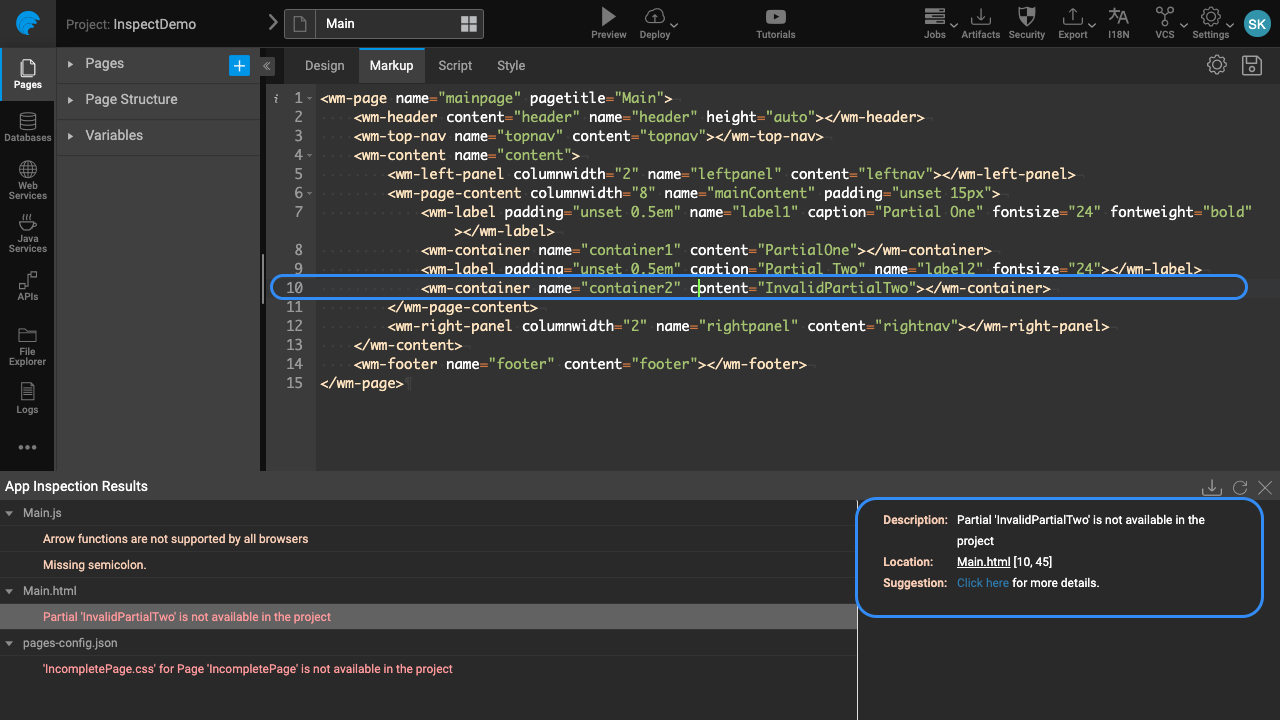
Task: Open the Databases panel
Action: (27, 127)
